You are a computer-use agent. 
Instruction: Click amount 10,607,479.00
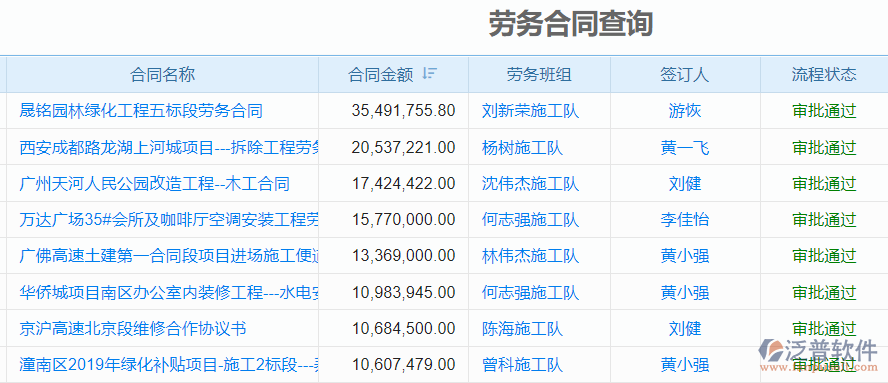click(403, 364)
